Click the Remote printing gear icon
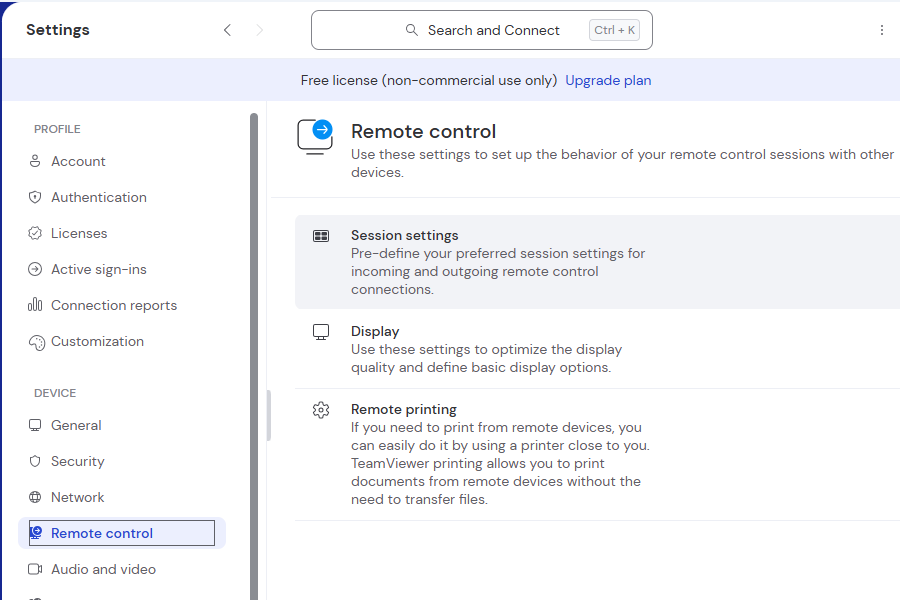 click(x=321, y=410)
